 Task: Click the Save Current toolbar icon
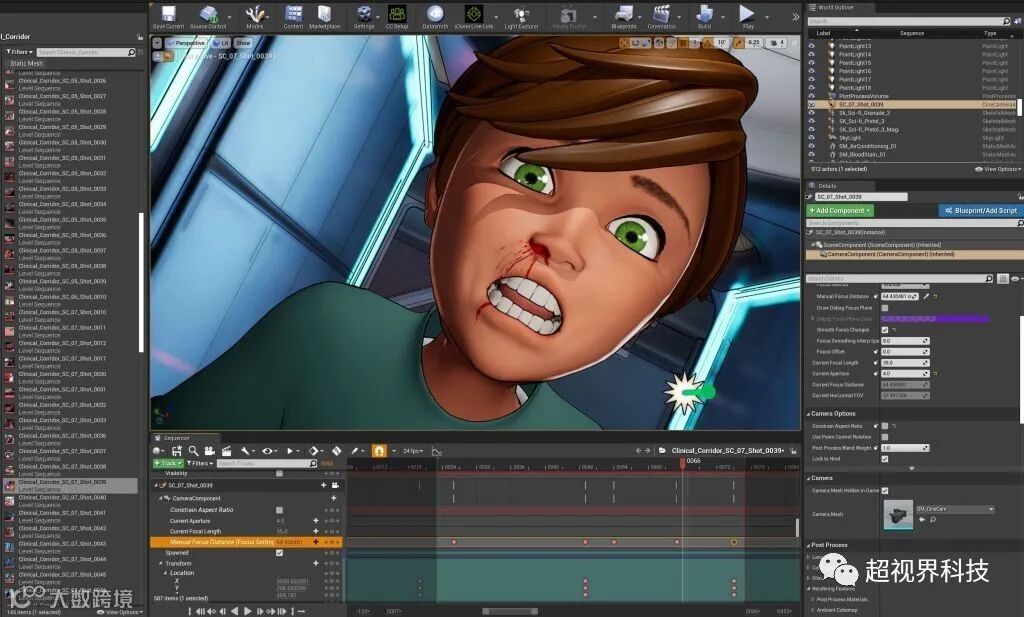tap(167, 15)
